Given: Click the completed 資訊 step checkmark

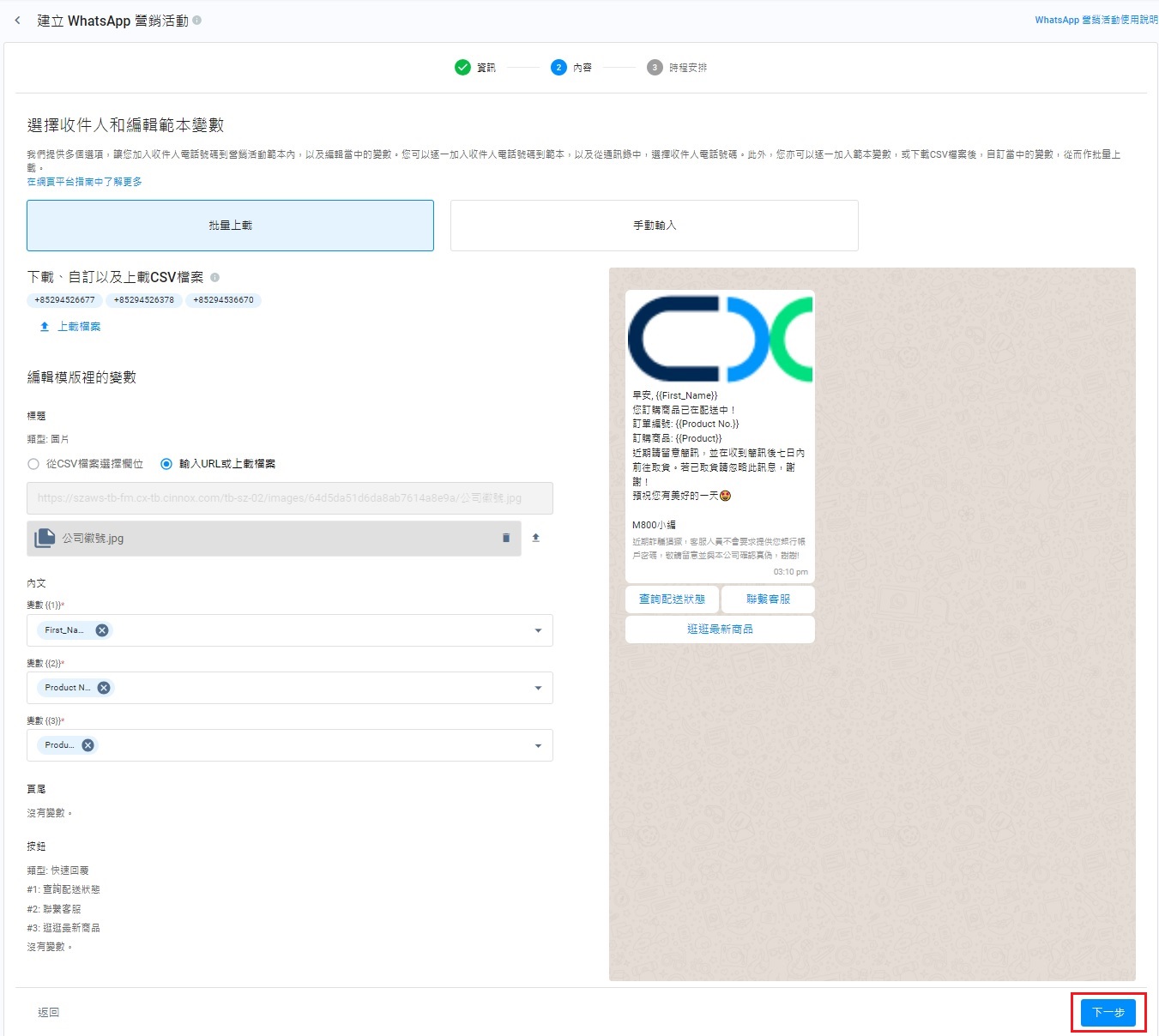Looking at the screenshot, I should (x=462, y=67).
